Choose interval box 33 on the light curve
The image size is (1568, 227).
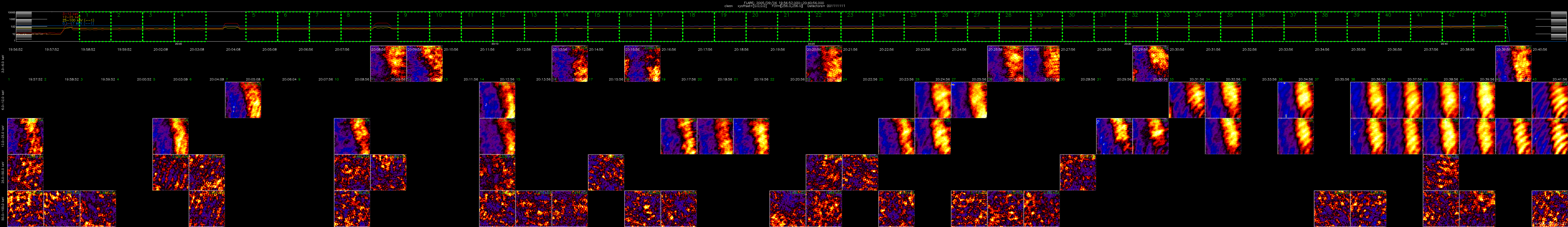point(1173,27)
